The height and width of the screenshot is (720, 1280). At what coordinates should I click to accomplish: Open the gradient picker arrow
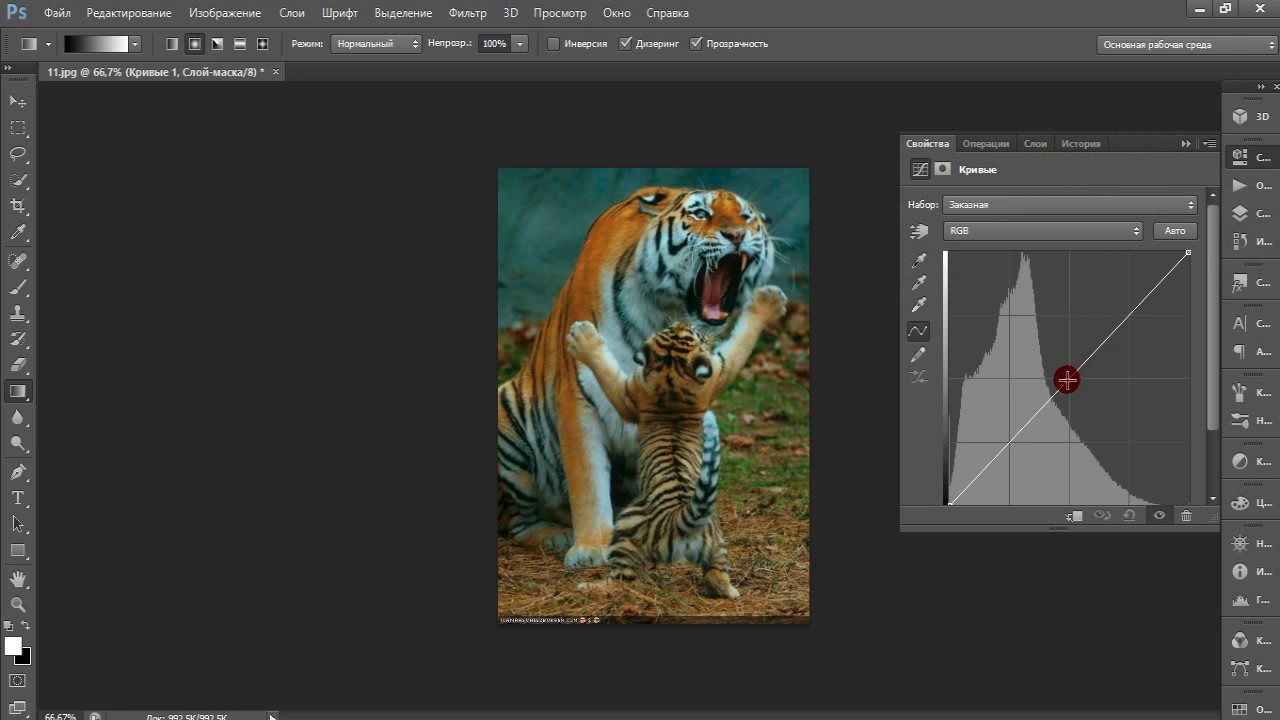(135, 44)
